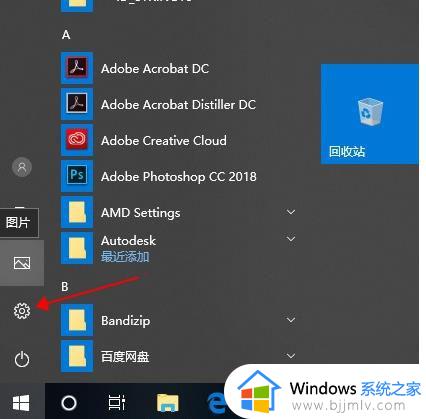Viewport: 426px width, 419px height.
Task: Select the Adobe Acrobat DC label
Action: (155, 69)
